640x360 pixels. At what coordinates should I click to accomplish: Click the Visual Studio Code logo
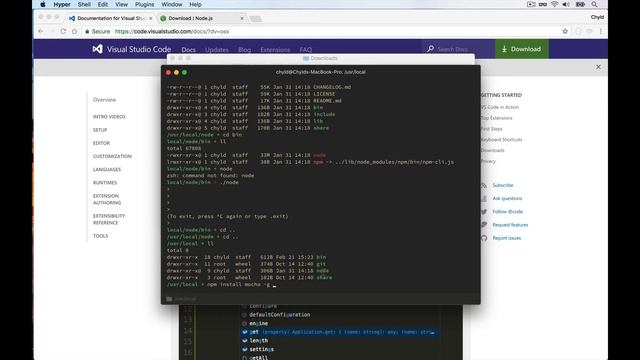131,49
